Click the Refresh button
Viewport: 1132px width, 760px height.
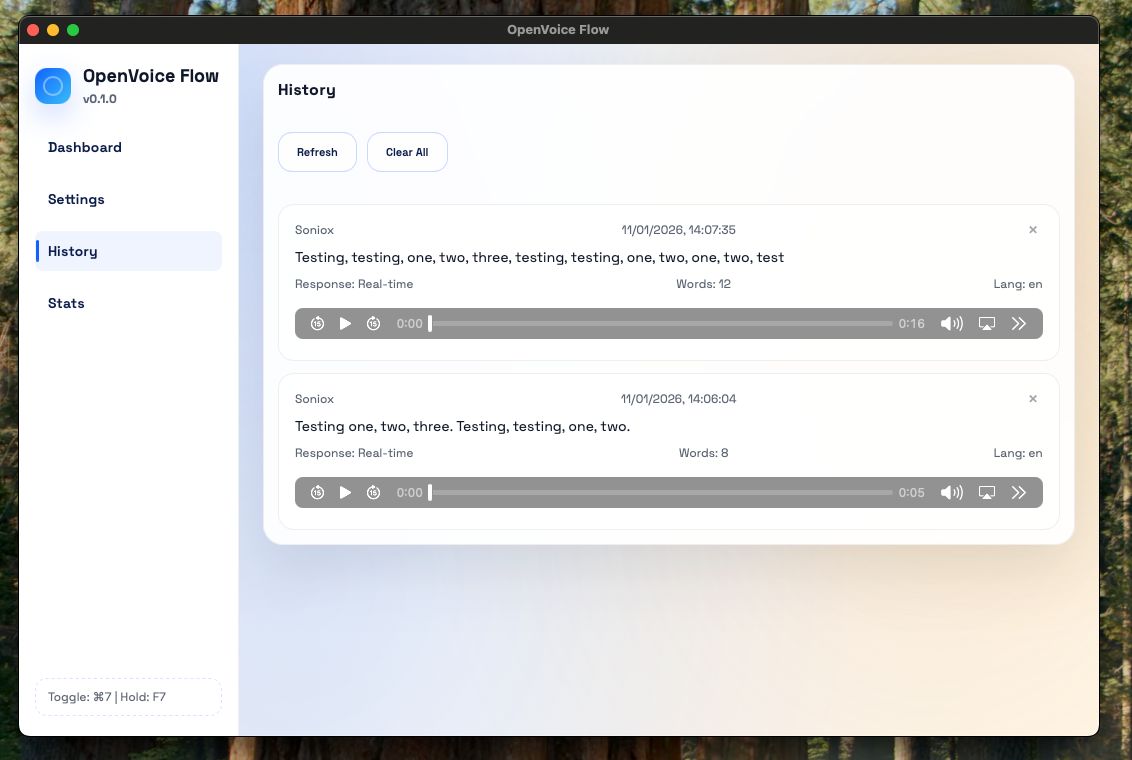pyautogui.click(x=317, y=152)
